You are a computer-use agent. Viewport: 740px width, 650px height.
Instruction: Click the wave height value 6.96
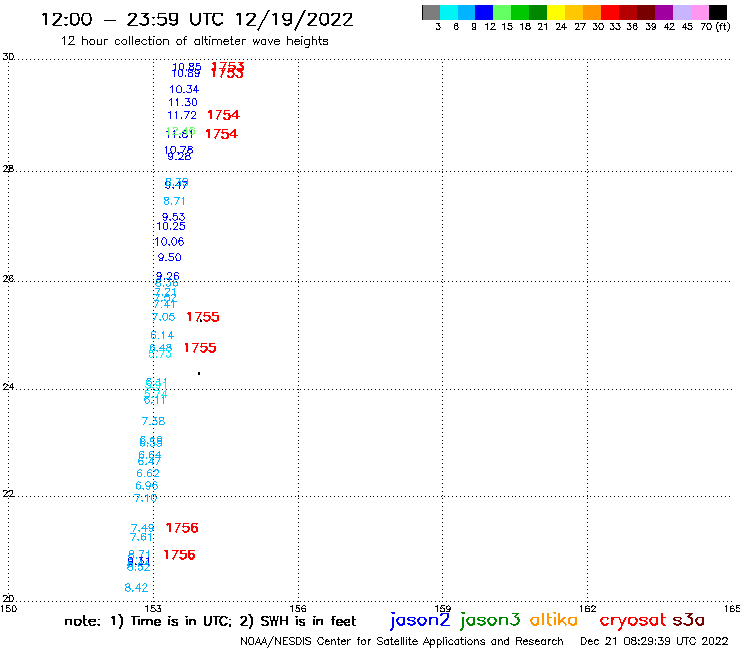(147, 486)
